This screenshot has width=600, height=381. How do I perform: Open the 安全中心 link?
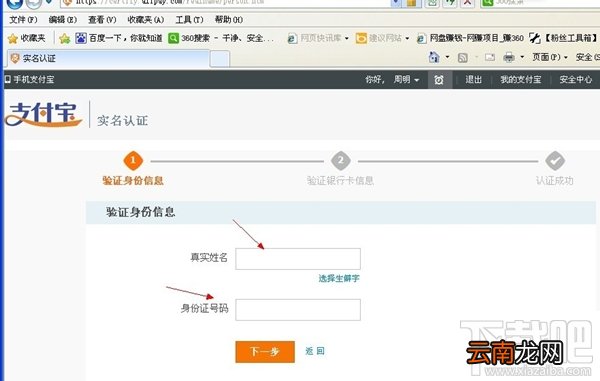(576, 80)
